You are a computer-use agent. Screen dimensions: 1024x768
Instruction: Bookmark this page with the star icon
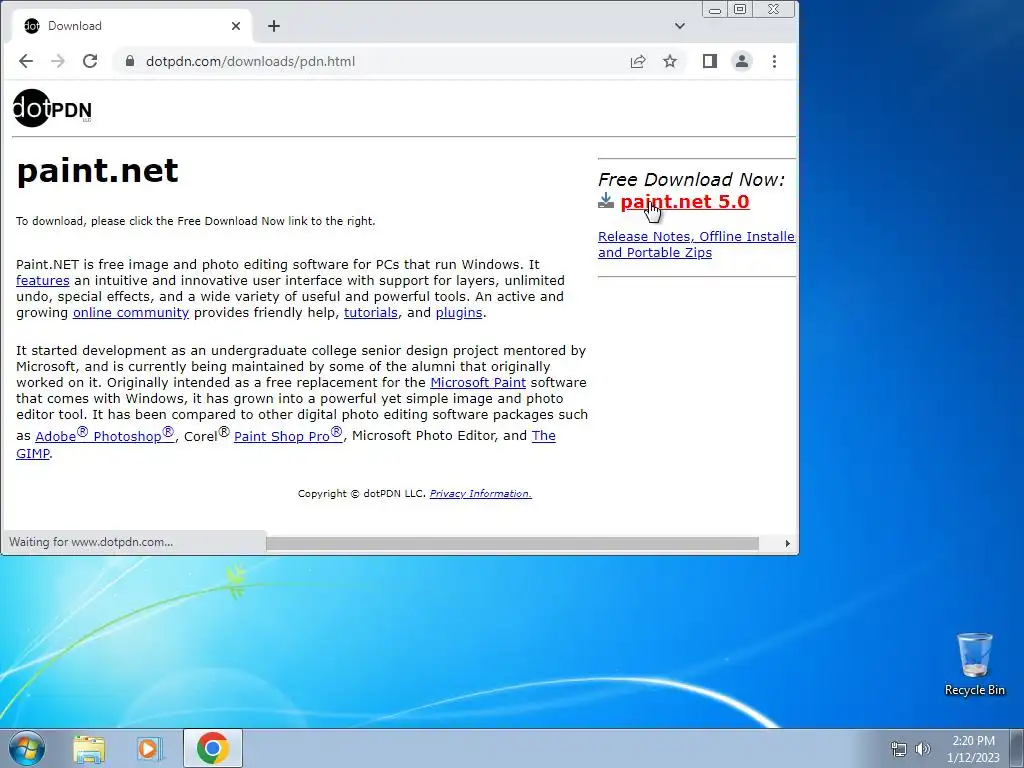[670, 61]
